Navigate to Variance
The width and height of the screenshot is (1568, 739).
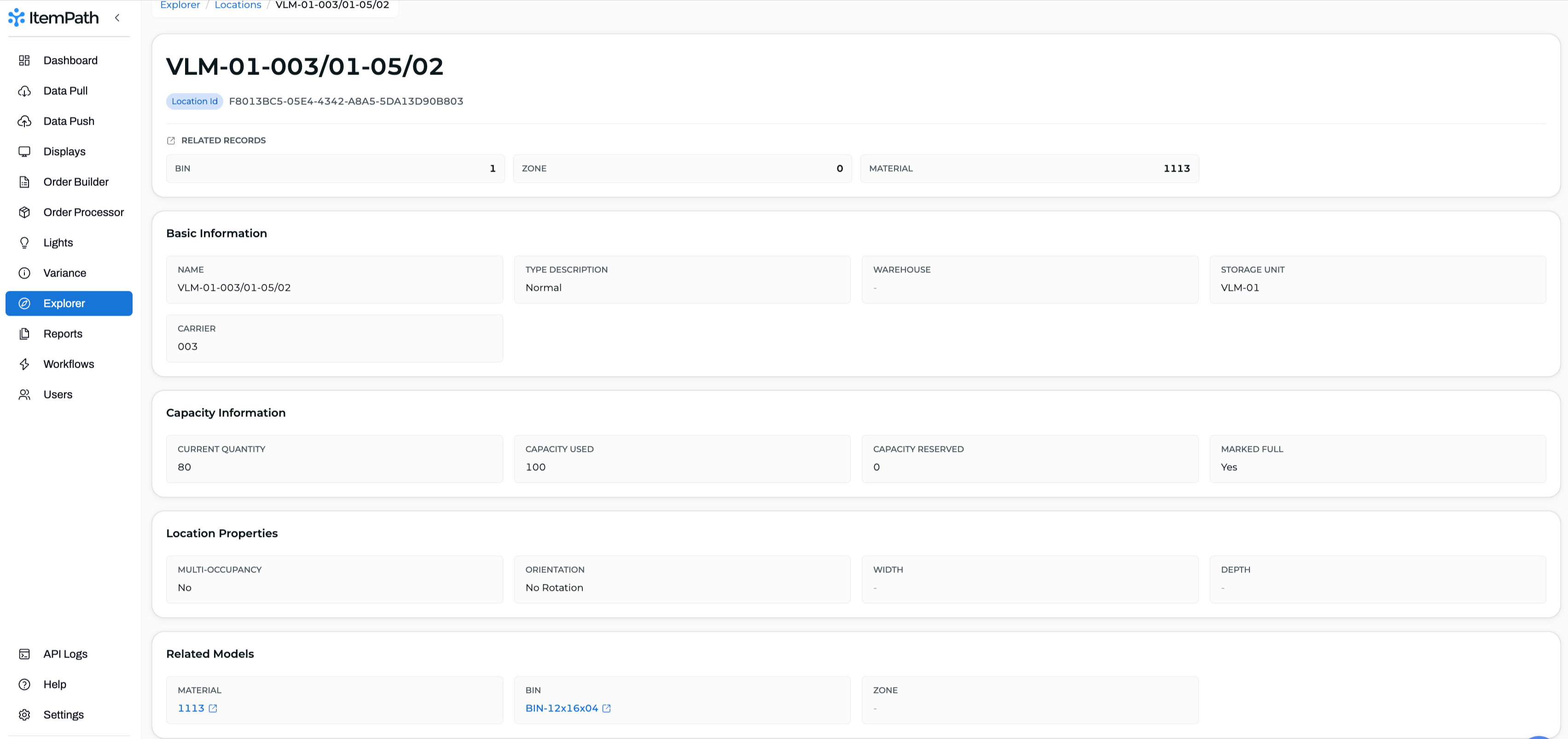[69, 273]
